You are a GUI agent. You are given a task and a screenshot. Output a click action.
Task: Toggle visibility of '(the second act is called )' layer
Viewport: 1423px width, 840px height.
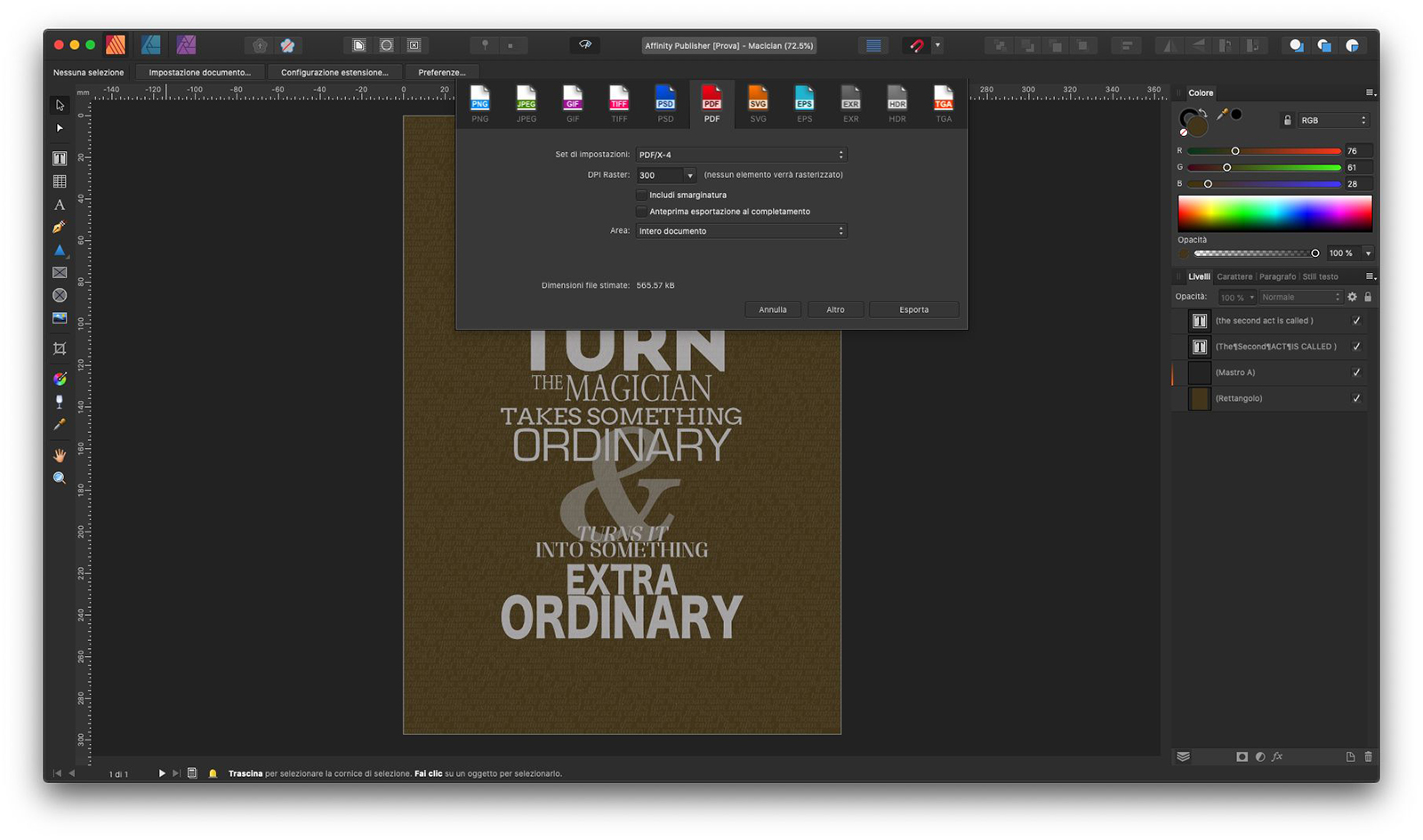click(x=1356, y=321)
